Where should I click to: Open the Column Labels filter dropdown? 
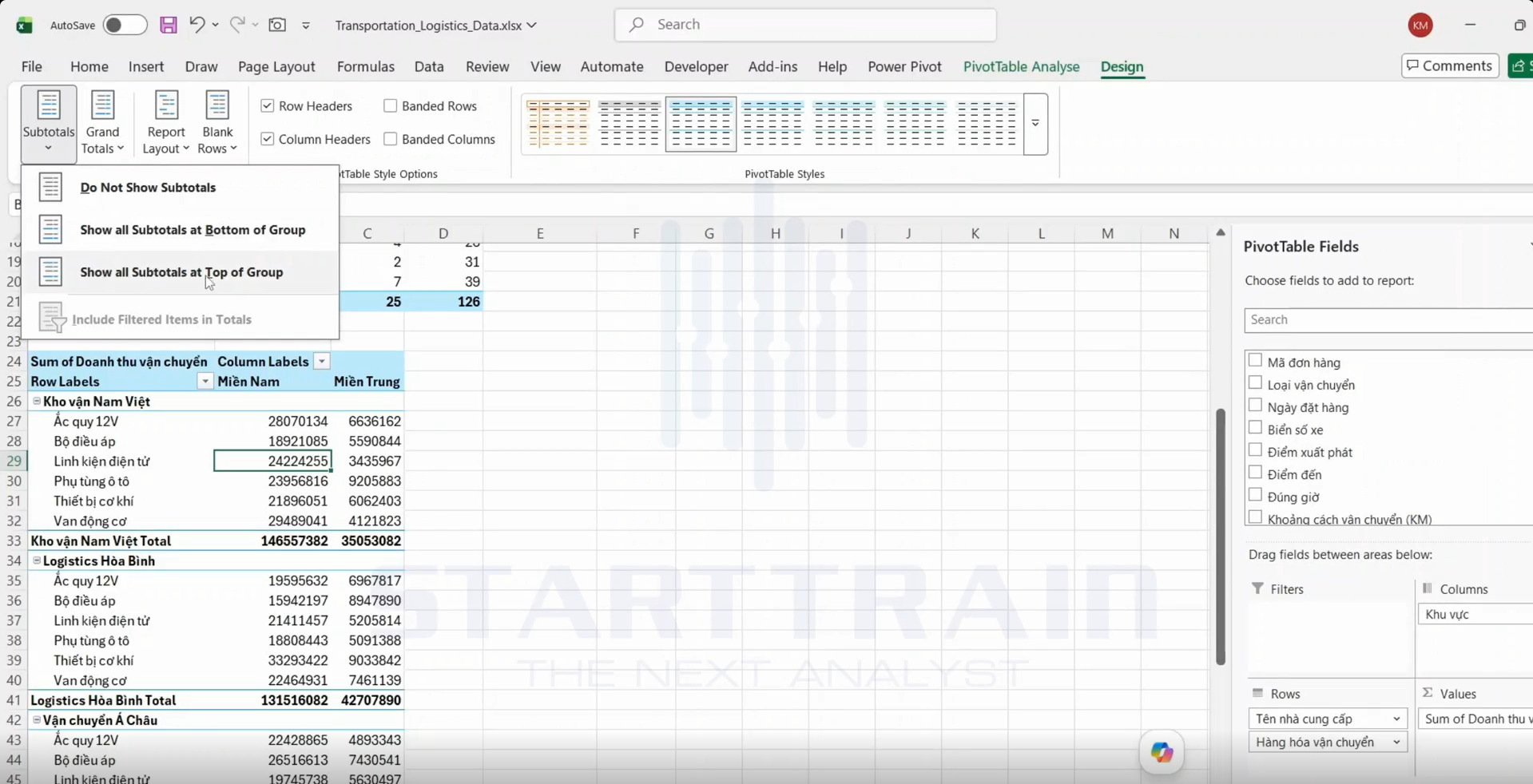click(x=321, y=362)
